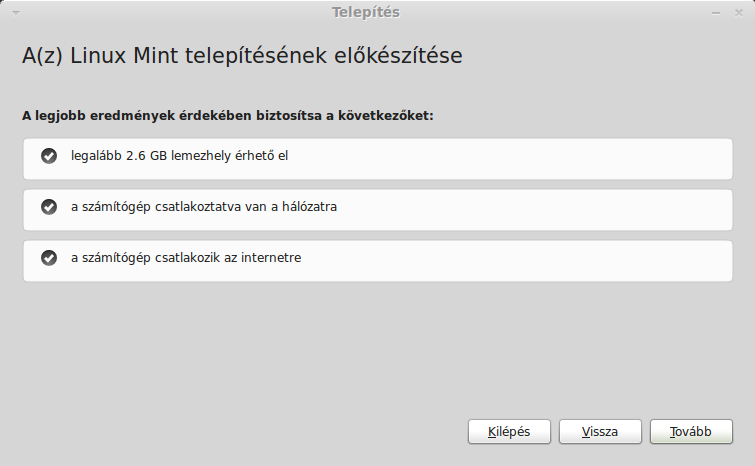
Task: Click the checkmark icon for internet connection
Action: coord(49,258)
